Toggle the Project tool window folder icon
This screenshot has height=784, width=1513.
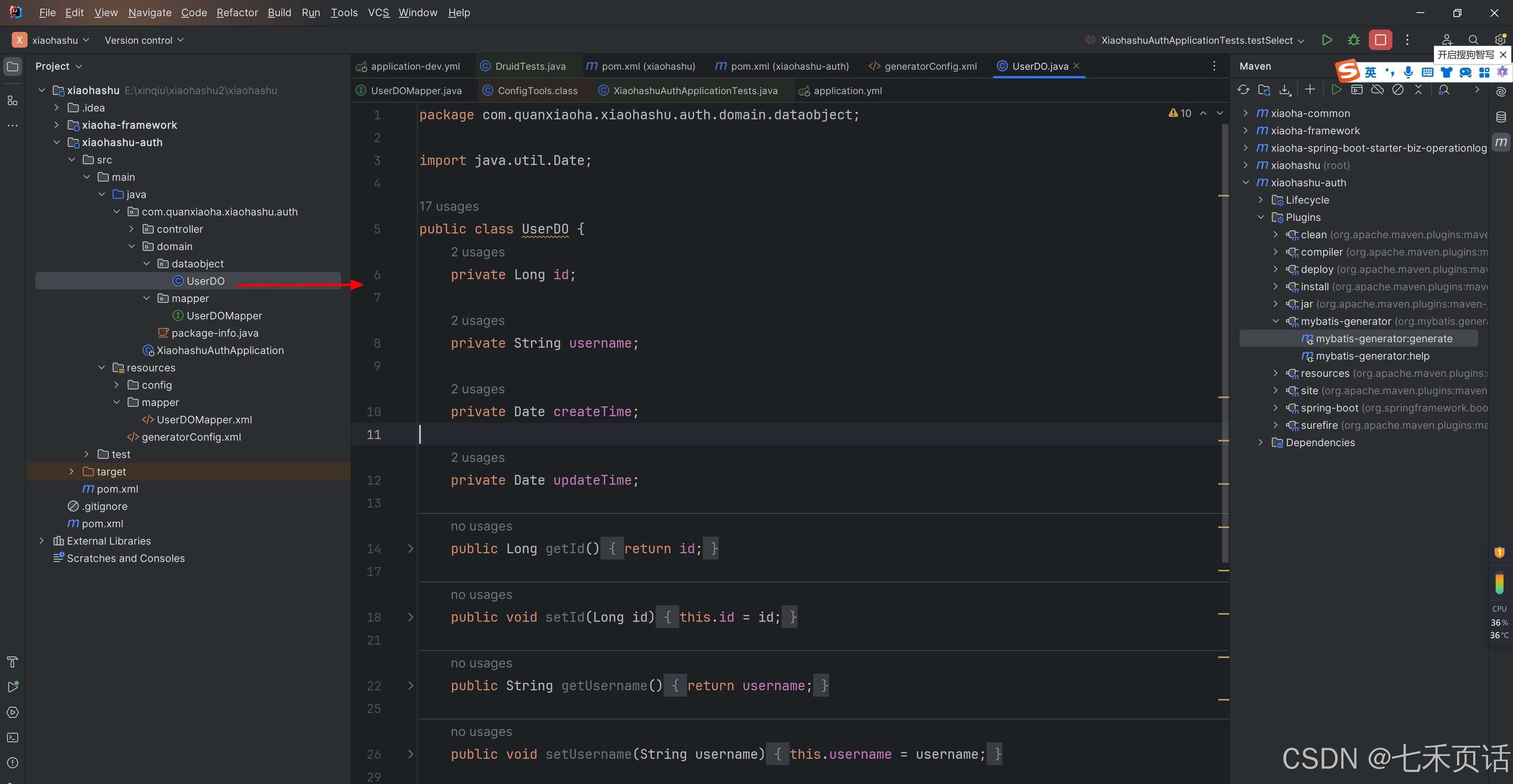[x=12, y=66]
